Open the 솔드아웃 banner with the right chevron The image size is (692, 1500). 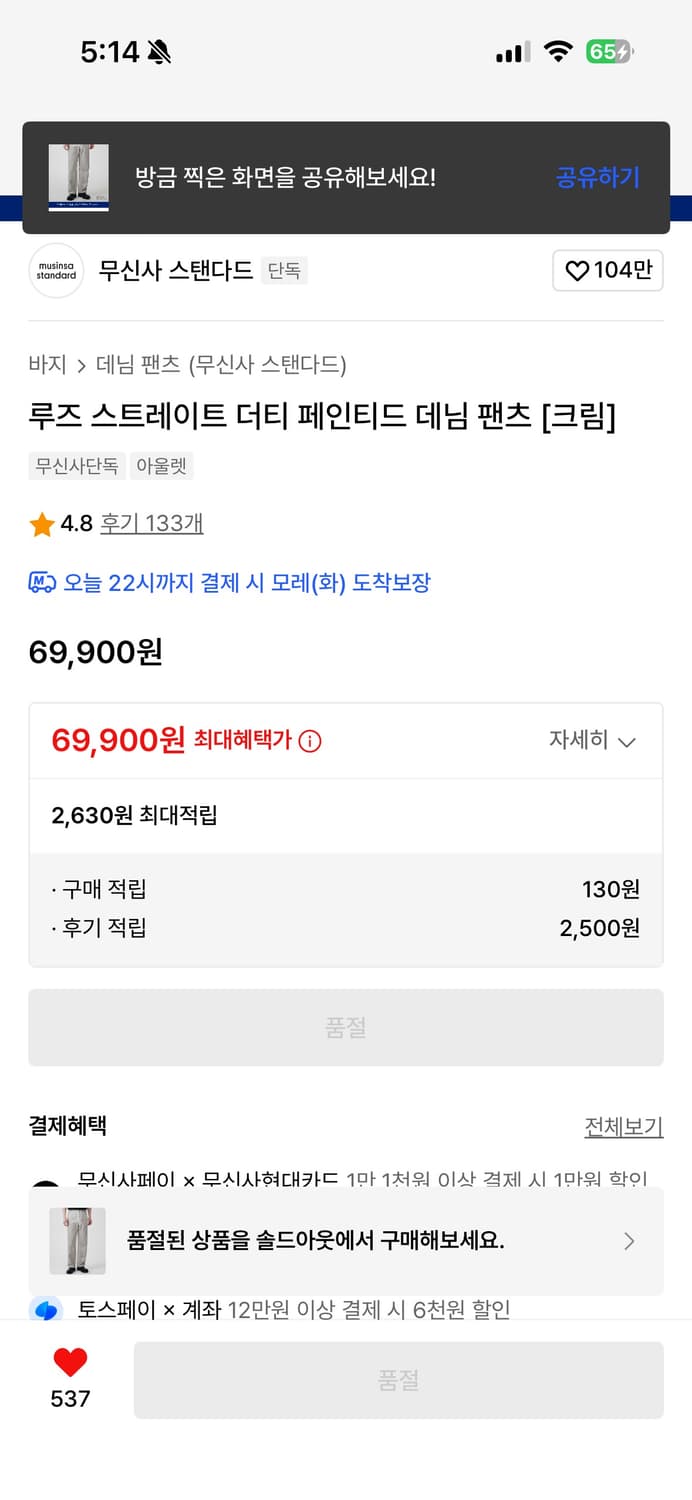(x=628, y=1241)
